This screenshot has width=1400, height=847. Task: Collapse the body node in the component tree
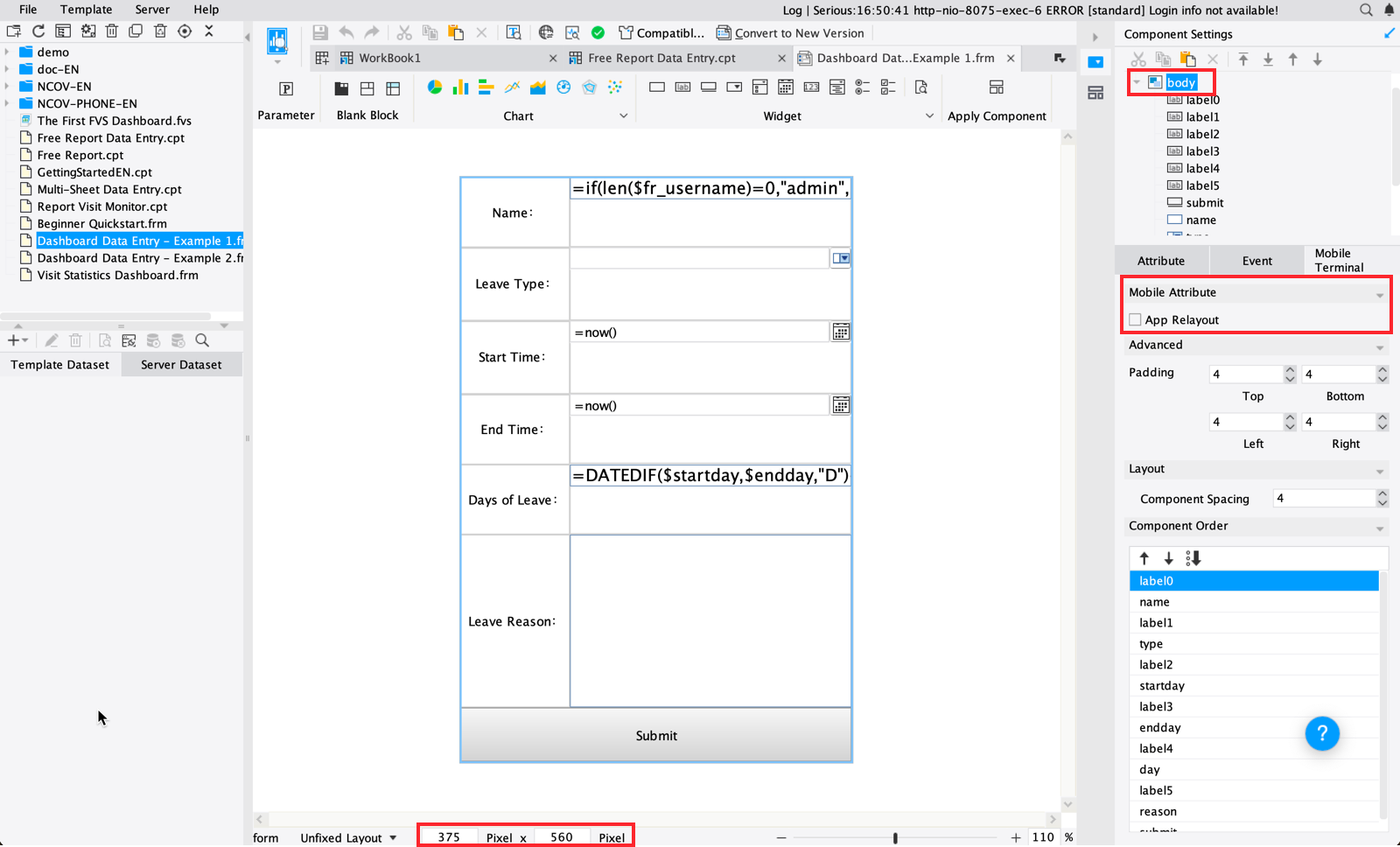(1137, 82)
